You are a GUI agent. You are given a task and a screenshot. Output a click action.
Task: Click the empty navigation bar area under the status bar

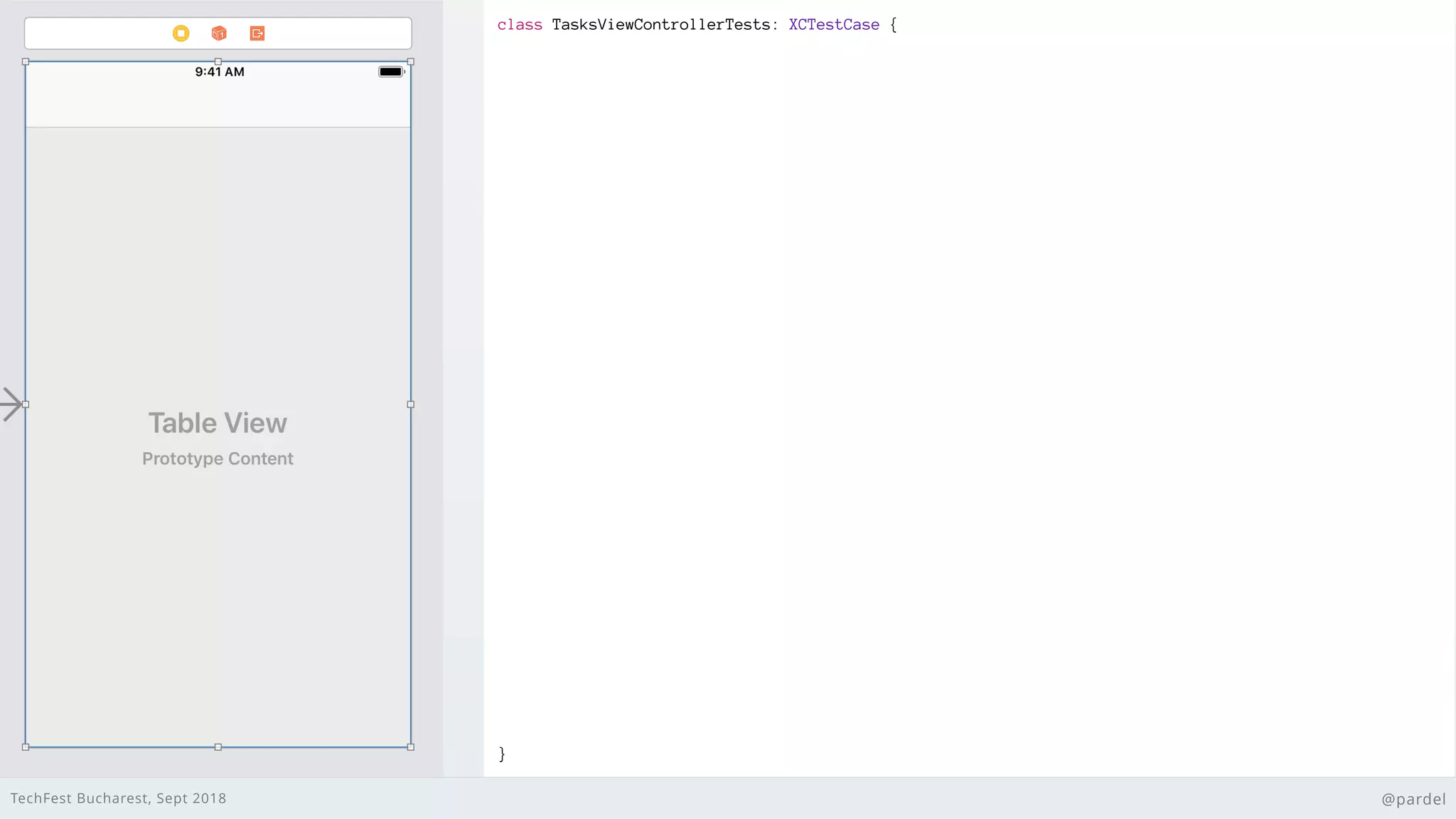[218, 105]
